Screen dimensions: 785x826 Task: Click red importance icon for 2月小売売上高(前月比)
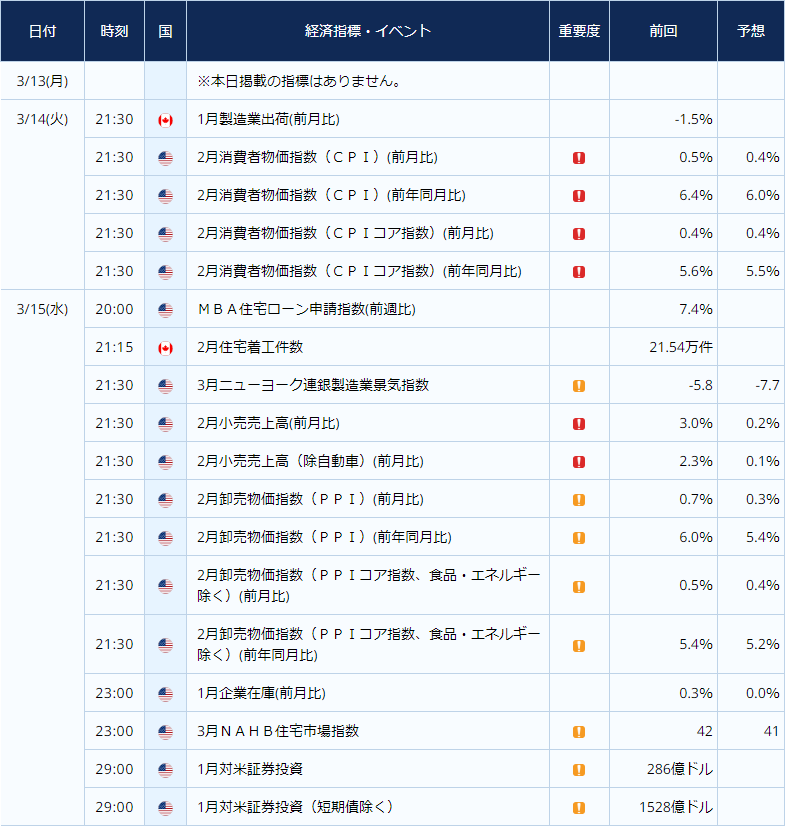coord(579,424)
